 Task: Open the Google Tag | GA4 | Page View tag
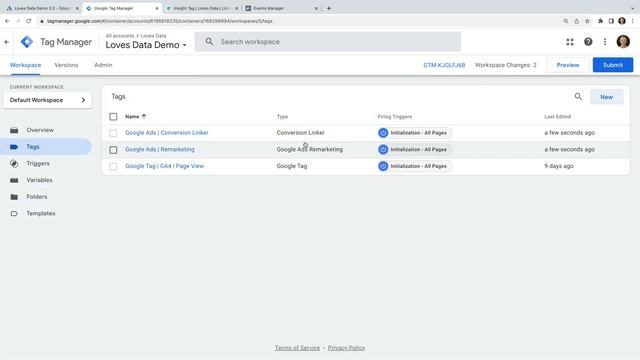pyautogui.click(x=164, y=166)
